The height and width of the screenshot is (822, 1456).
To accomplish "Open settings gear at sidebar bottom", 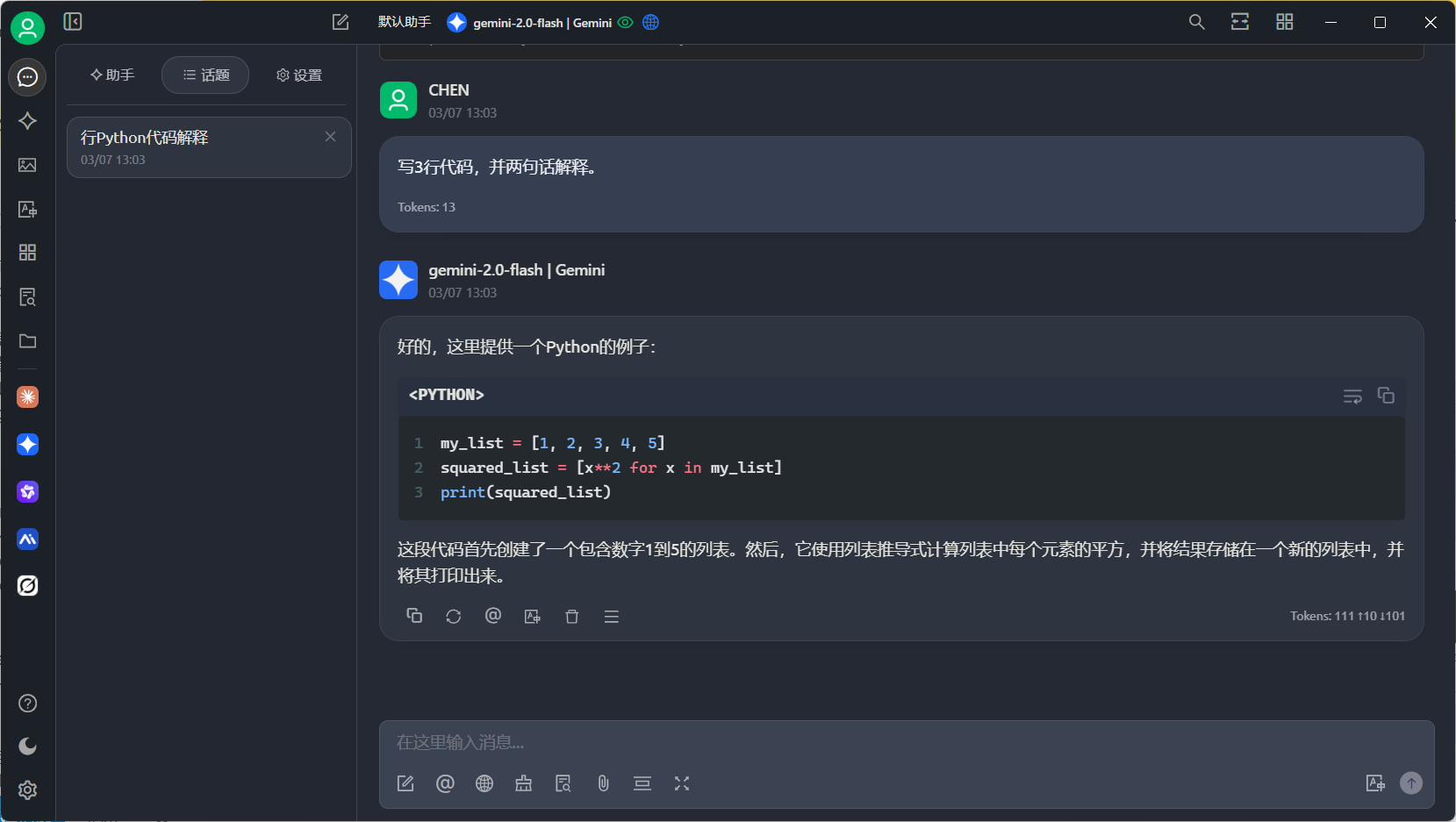I will tap(27, 790).
